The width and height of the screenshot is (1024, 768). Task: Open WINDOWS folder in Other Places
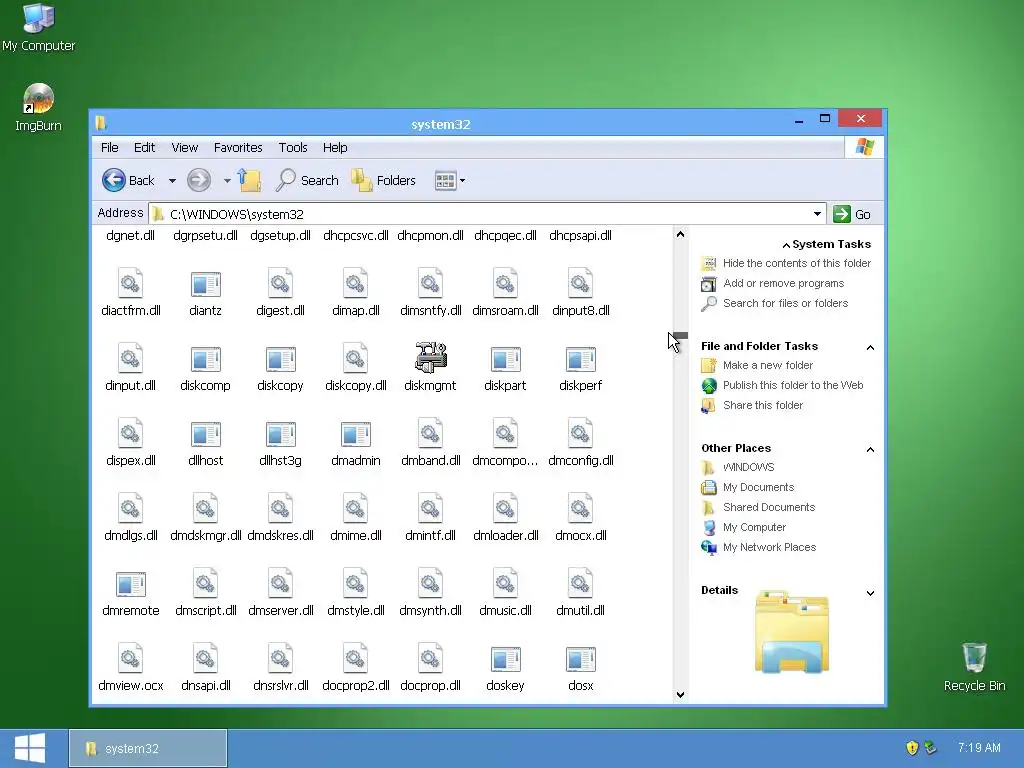click(748, 467)
